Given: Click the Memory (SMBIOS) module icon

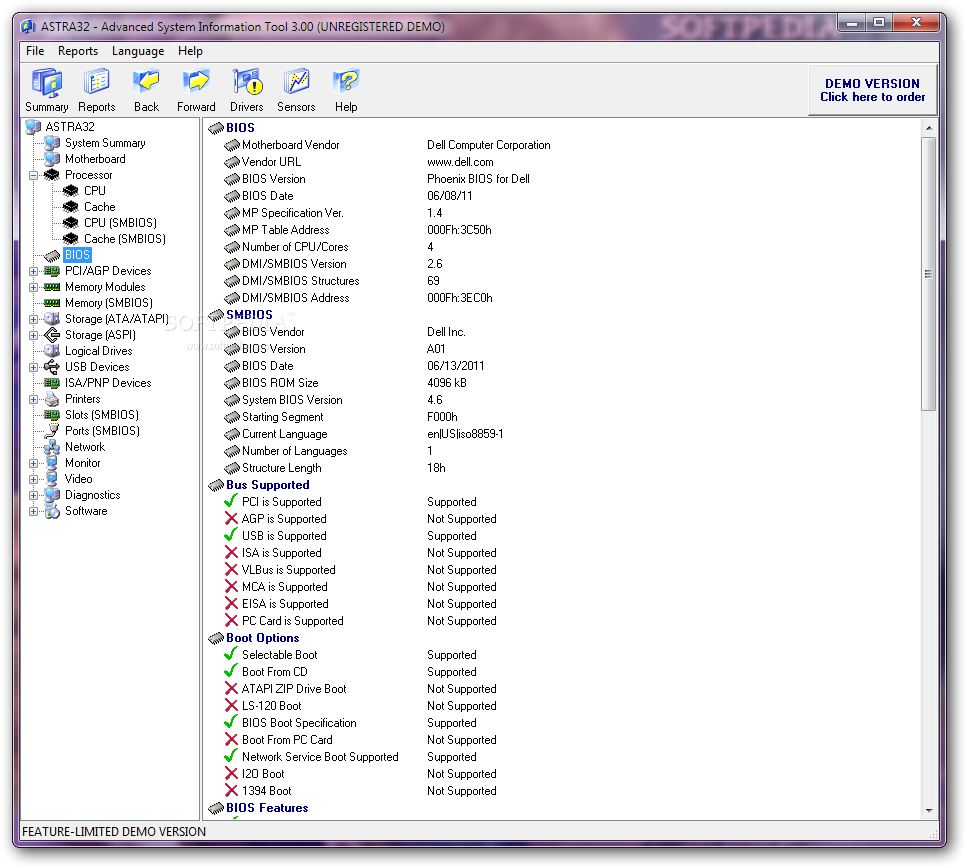Looking at the screenshot, I should 52,303.
